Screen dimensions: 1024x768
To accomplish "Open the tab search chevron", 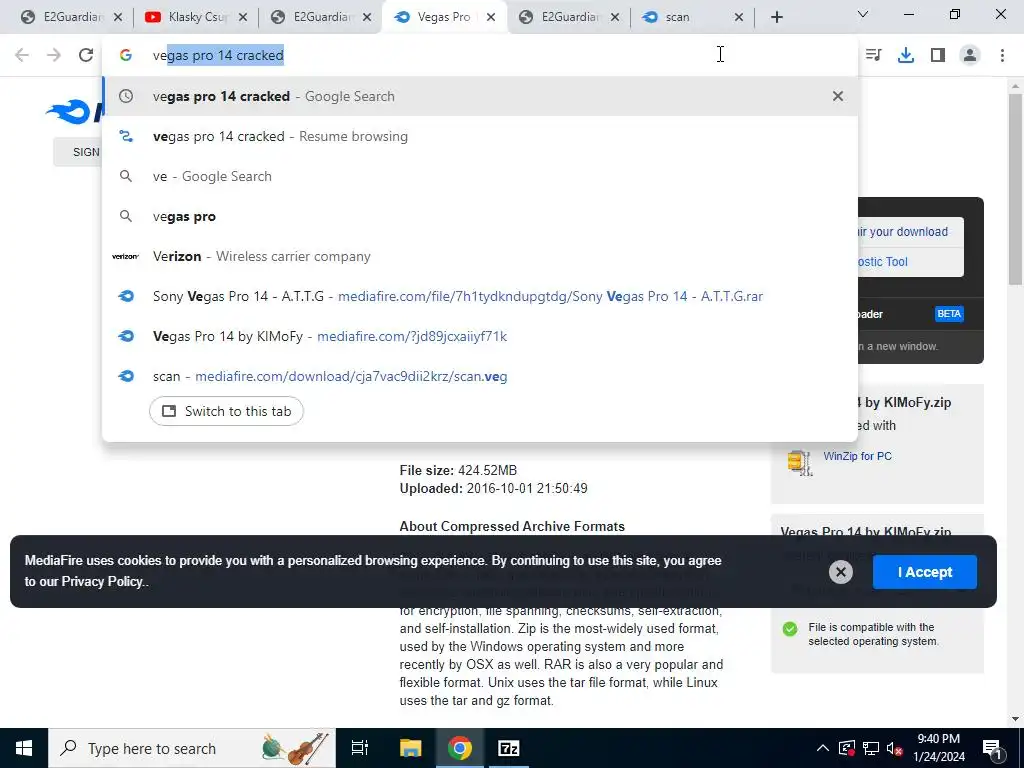I will [863, 14].
